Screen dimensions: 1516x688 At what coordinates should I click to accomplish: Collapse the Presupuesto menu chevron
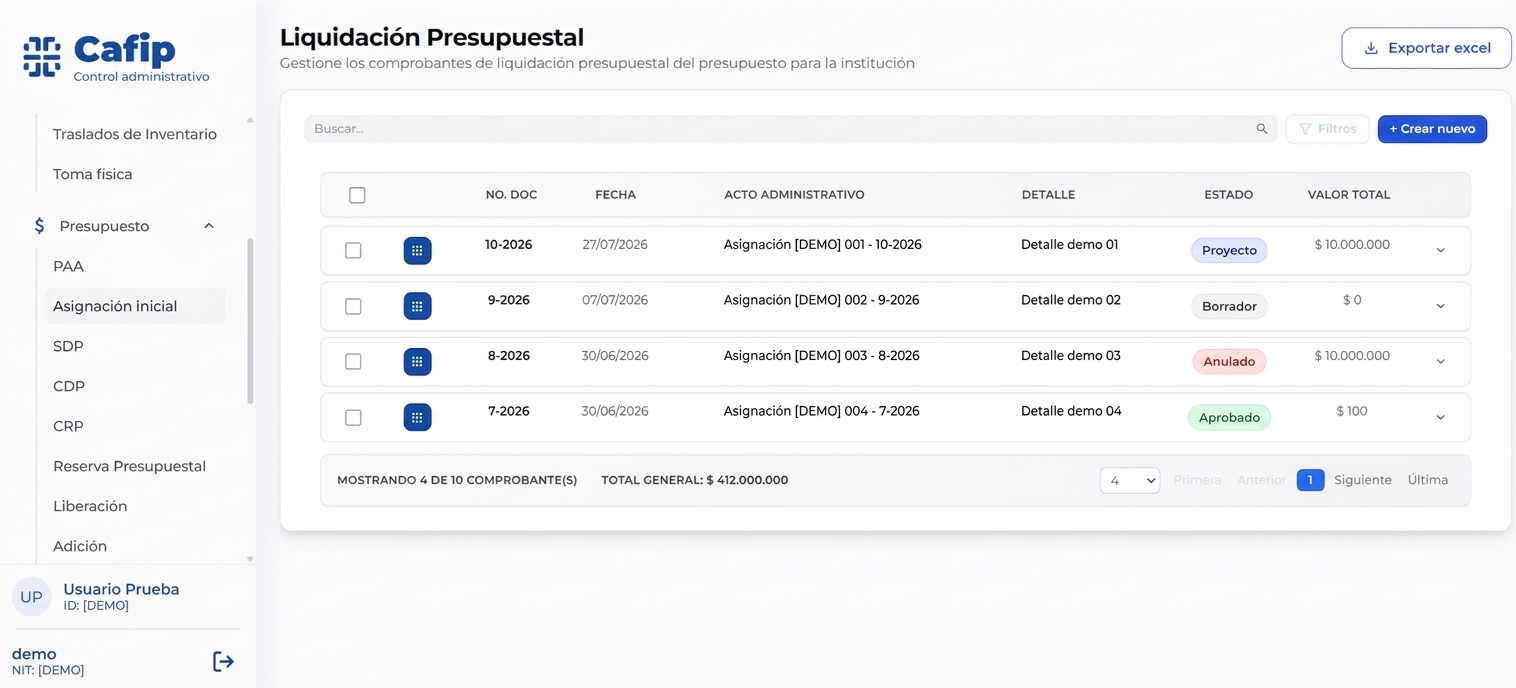(x=209, y=226)
